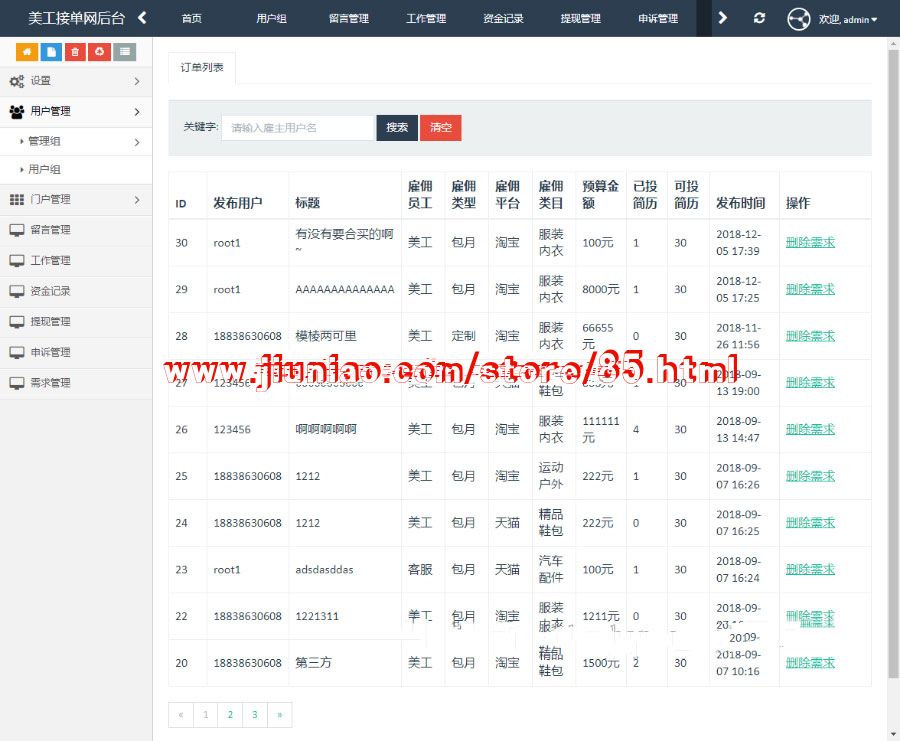This screenshot has width=900, height=741.
Task: Click 删除需求 for order ID 24
Action: tap(810, 523)
